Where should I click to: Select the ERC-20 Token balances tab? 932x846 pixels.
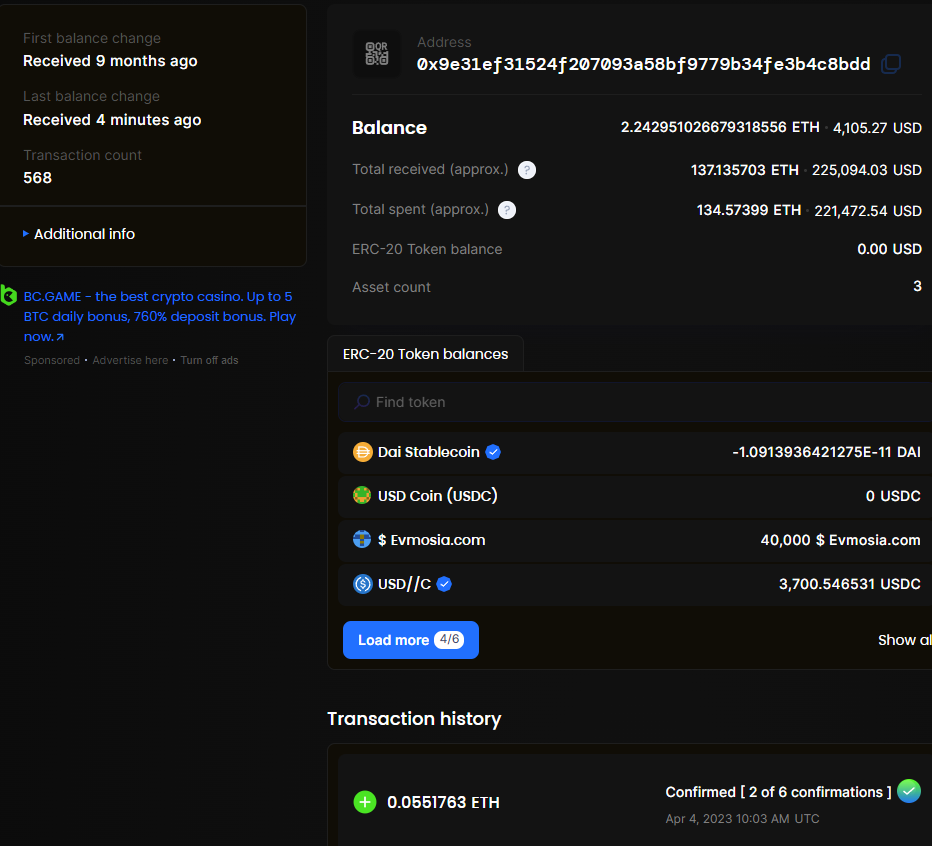425,354
